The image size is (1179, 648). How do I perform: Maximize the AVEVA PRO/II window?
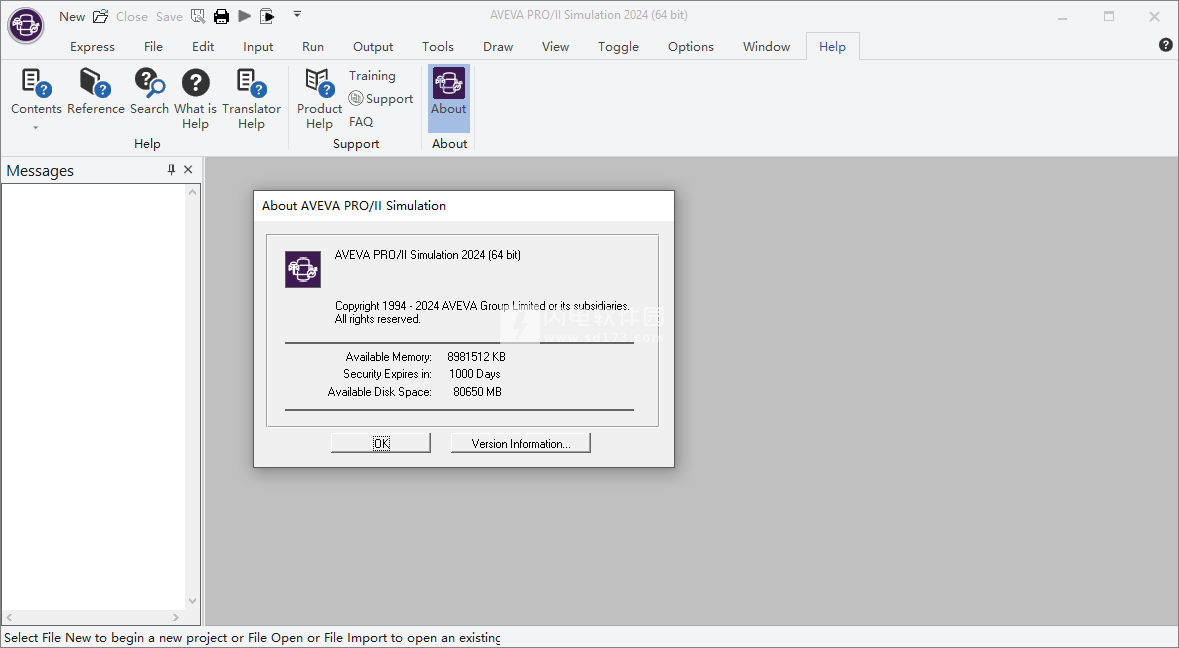1109,17
